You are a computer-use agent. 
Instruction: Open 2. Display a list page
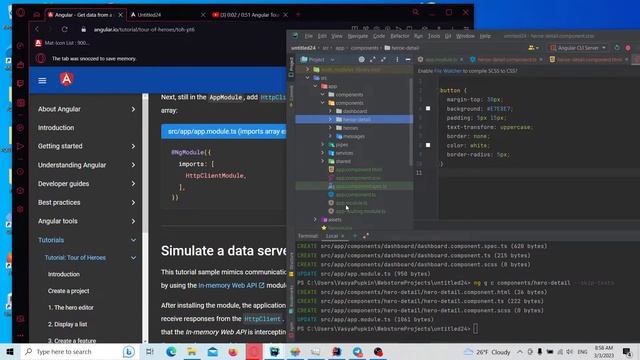tap(67, 324)
